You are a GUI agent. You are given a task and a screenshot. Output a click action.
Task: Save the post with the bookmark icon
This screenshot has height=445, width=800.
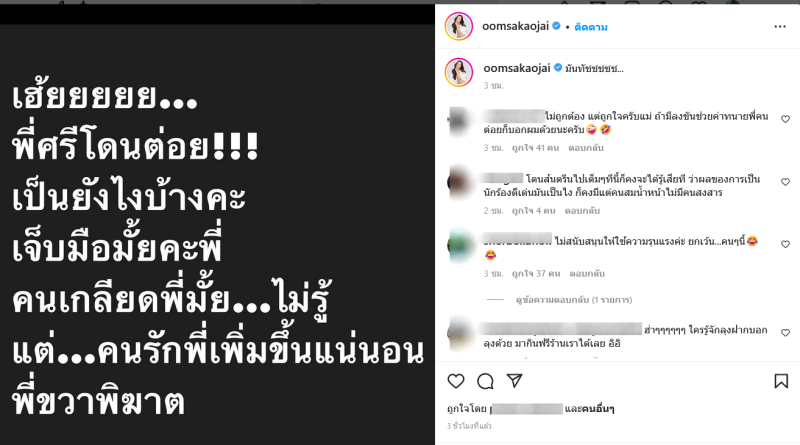click(x=781, y=381)
